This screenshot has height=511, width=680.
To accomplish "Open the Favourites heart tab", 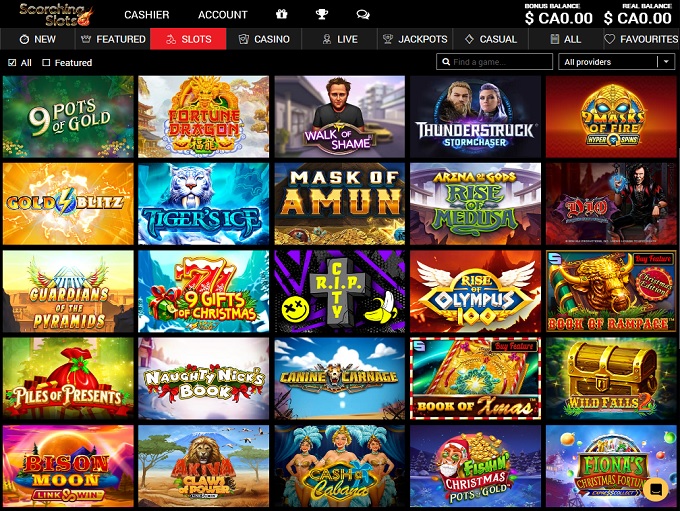I will 641,39.
